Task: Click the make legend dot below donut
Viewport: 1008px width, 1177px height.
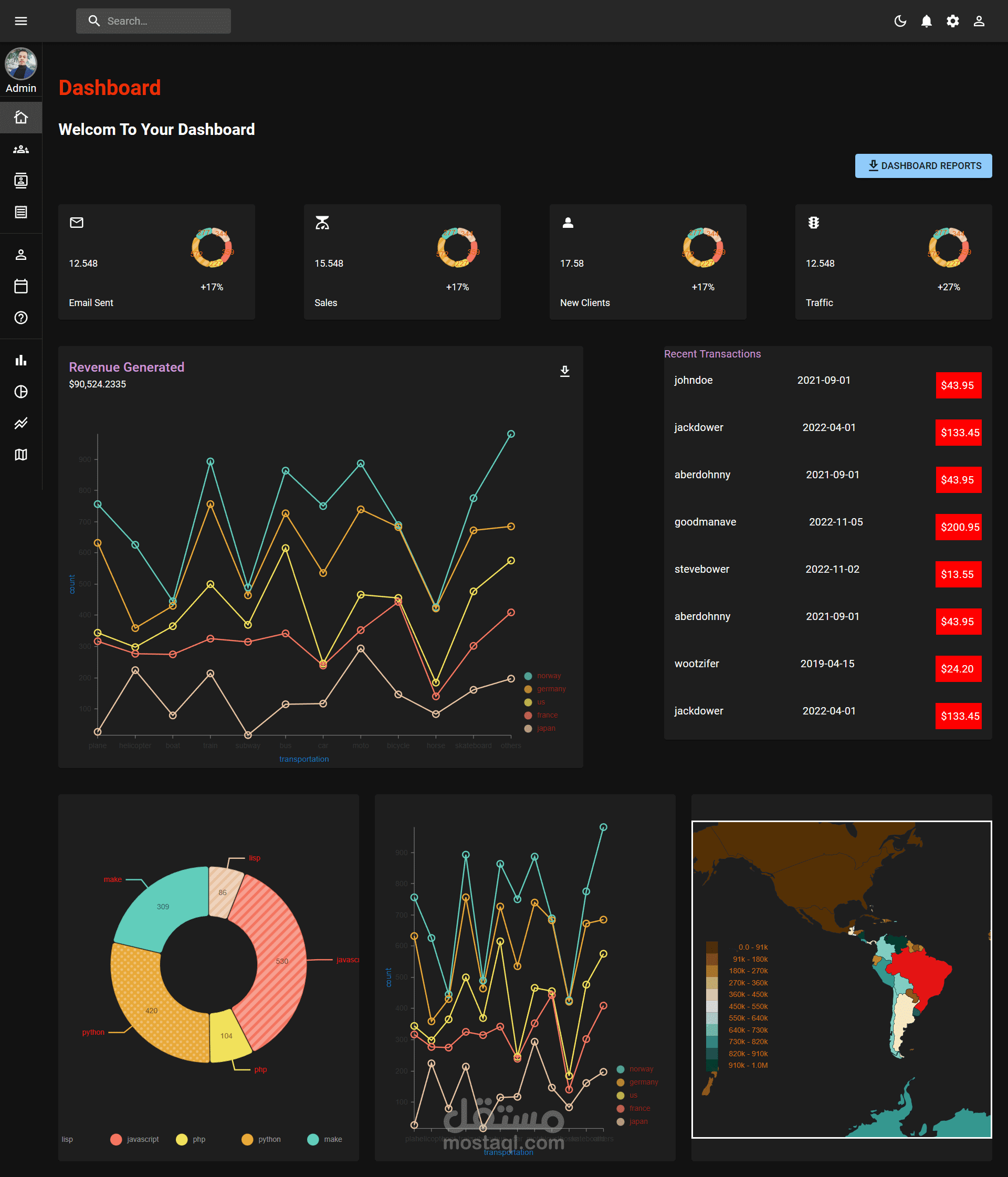Action: [312, 1140]
